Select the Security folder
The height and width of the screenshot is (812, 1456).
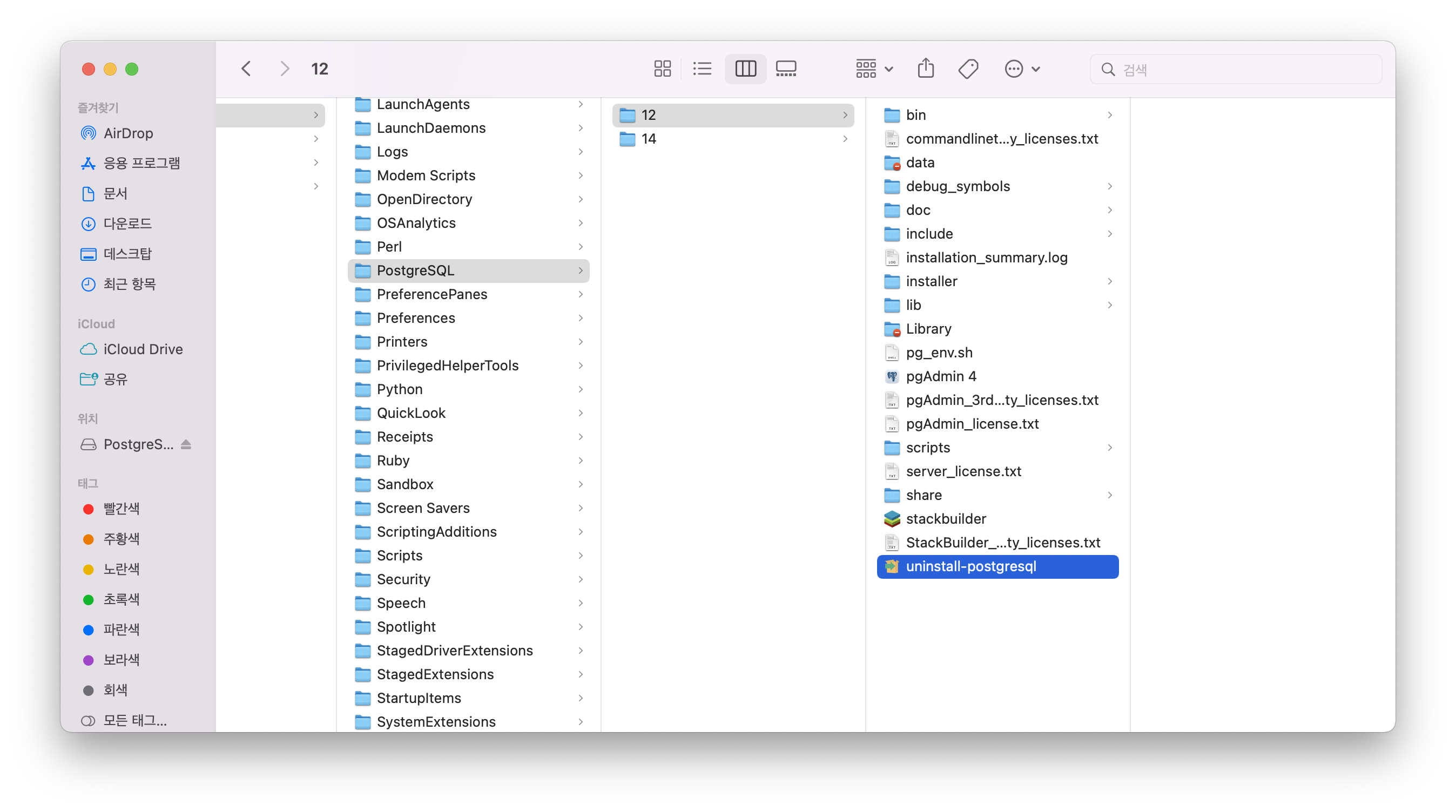[x=469, y=579]
